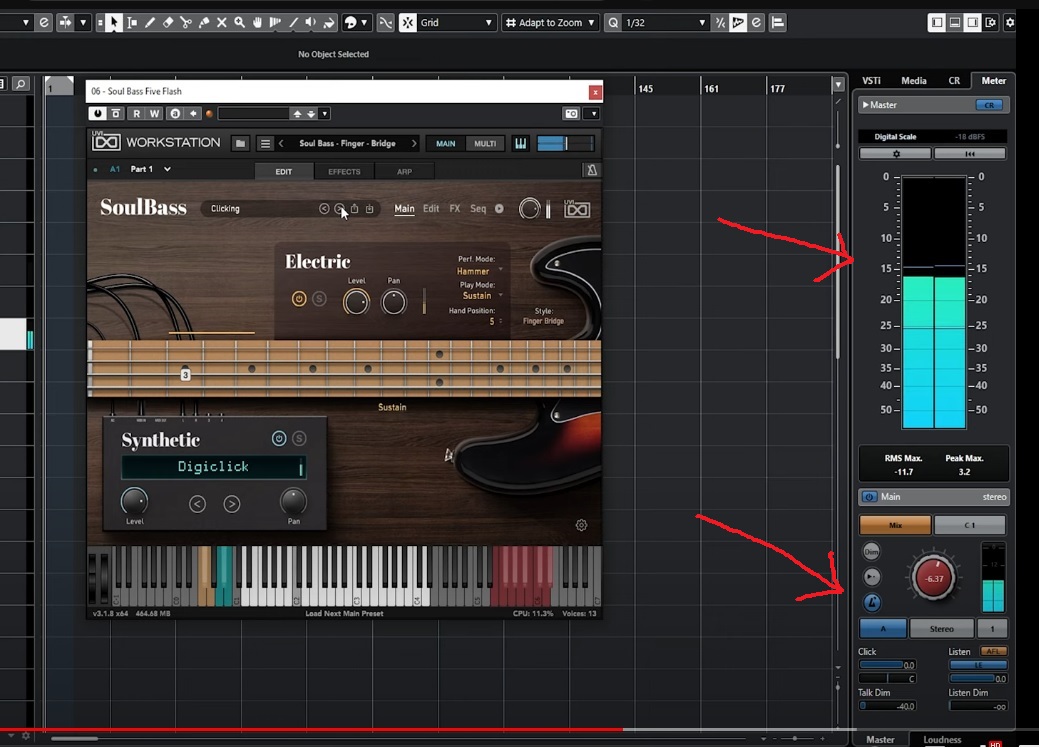The width and height of the screenshot is (1039, 747).
Task: Open the Set up Window Layout button
Action: (991, 23)
